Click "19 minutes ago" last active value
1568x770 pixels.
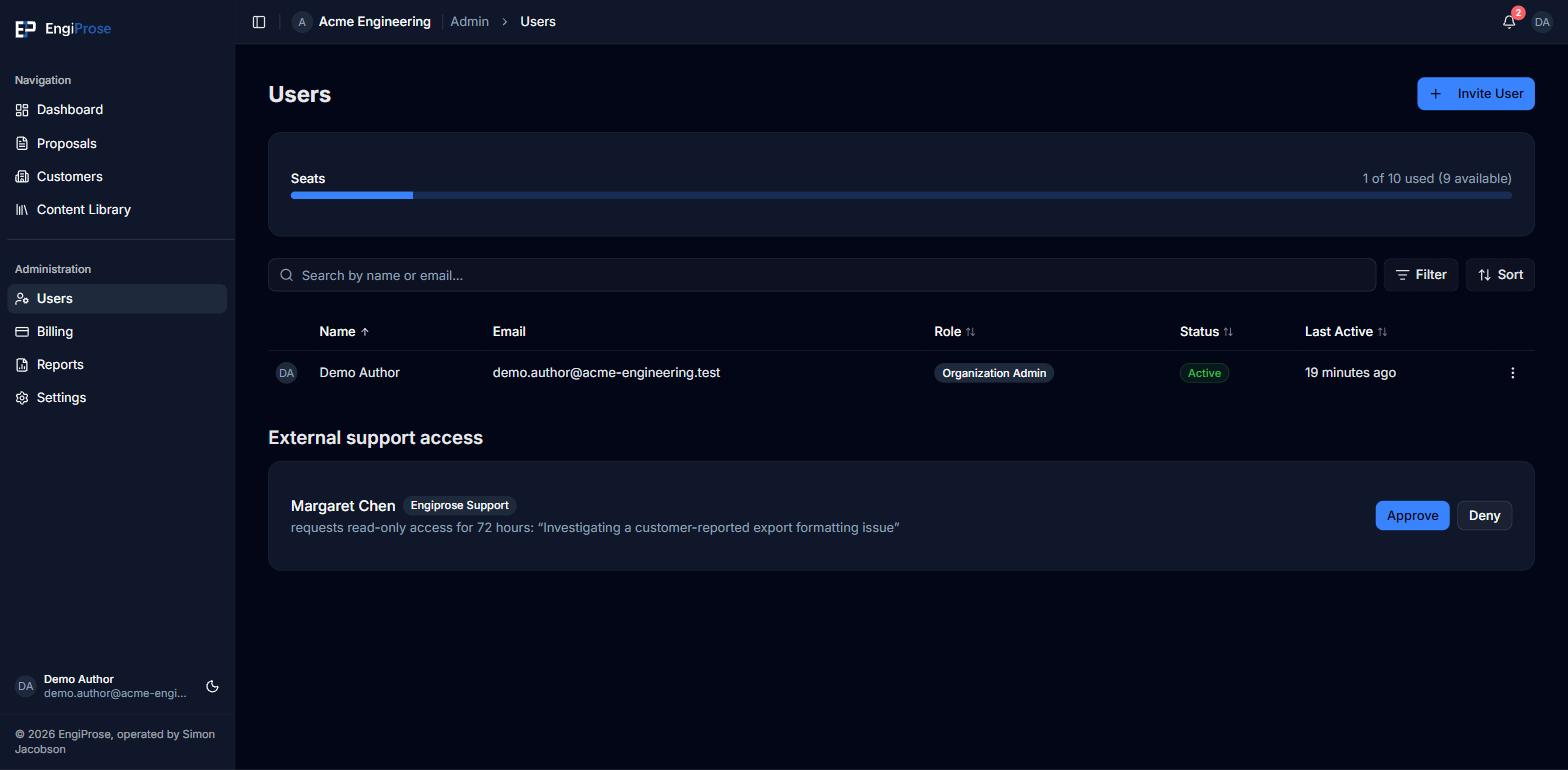tap(1350, 373)
